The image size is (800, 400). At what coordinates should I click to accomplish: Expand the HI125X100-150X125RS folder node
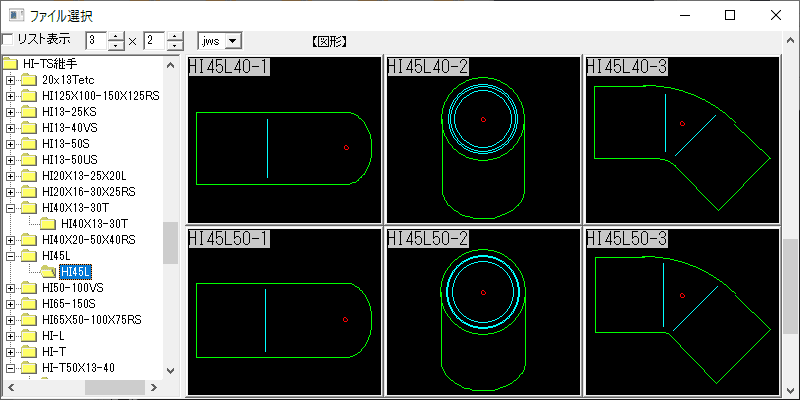(11, 96)
